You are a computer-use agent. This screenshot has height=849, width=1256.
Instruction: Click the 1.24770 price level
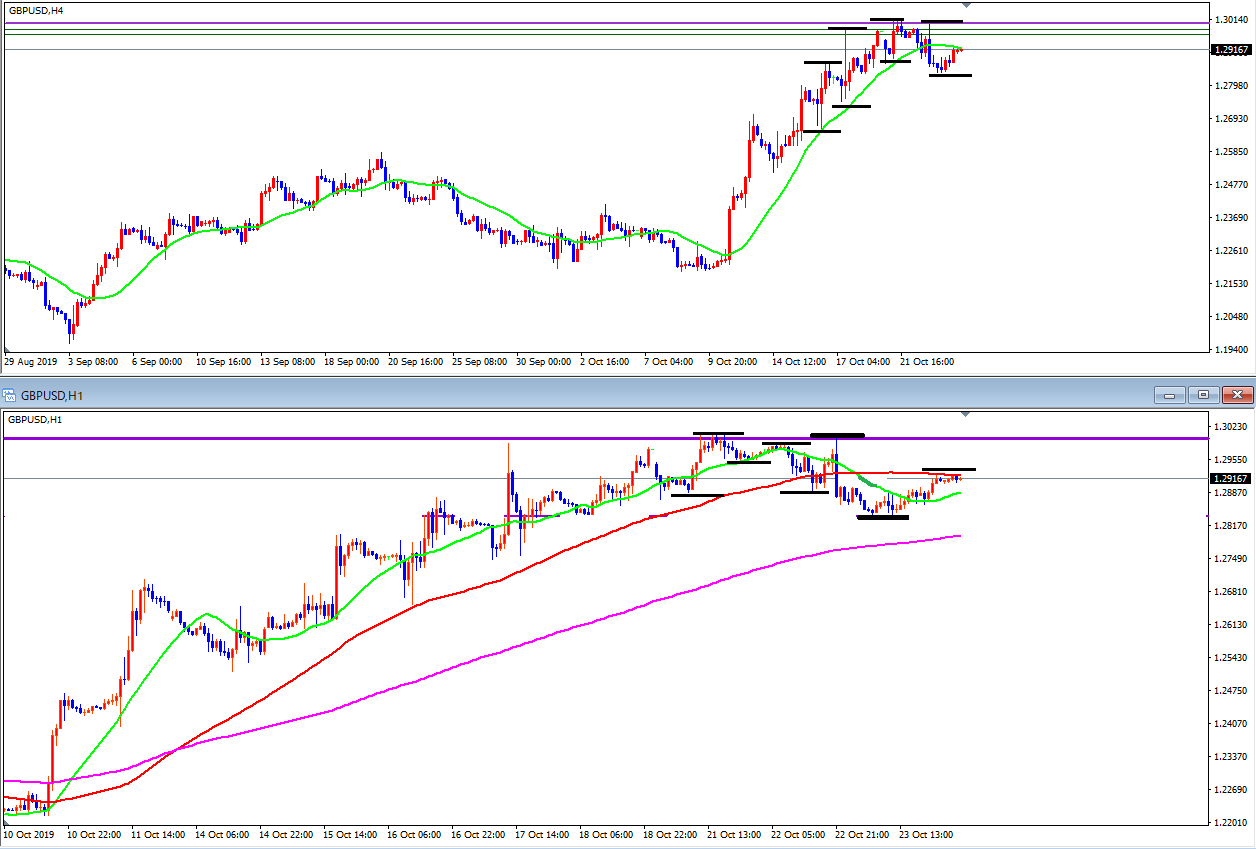pyautogui.click(x=1230, y=185)
